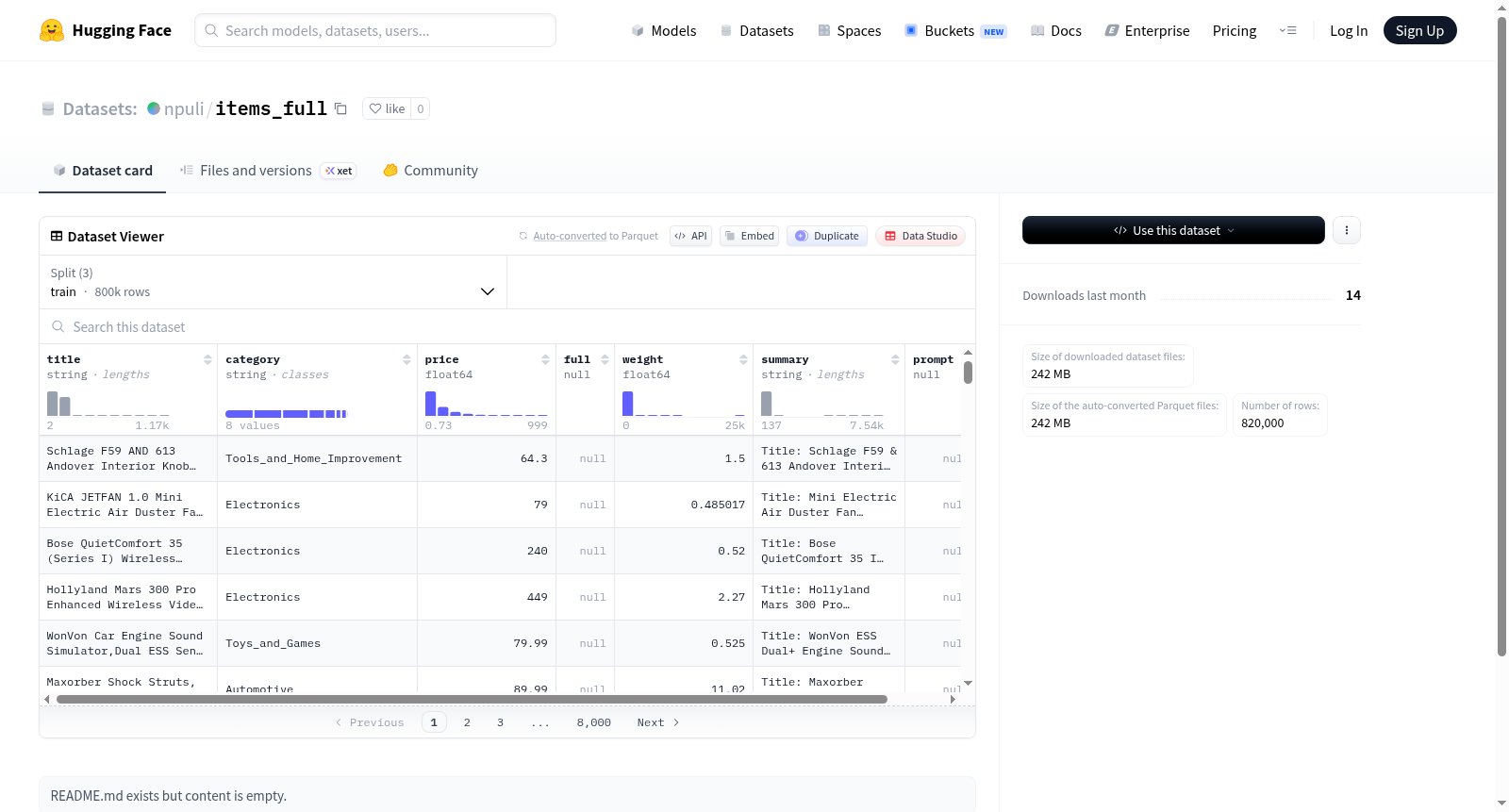Click the page 1 pagination button
1509x812 pixels.
click(434, 722)
